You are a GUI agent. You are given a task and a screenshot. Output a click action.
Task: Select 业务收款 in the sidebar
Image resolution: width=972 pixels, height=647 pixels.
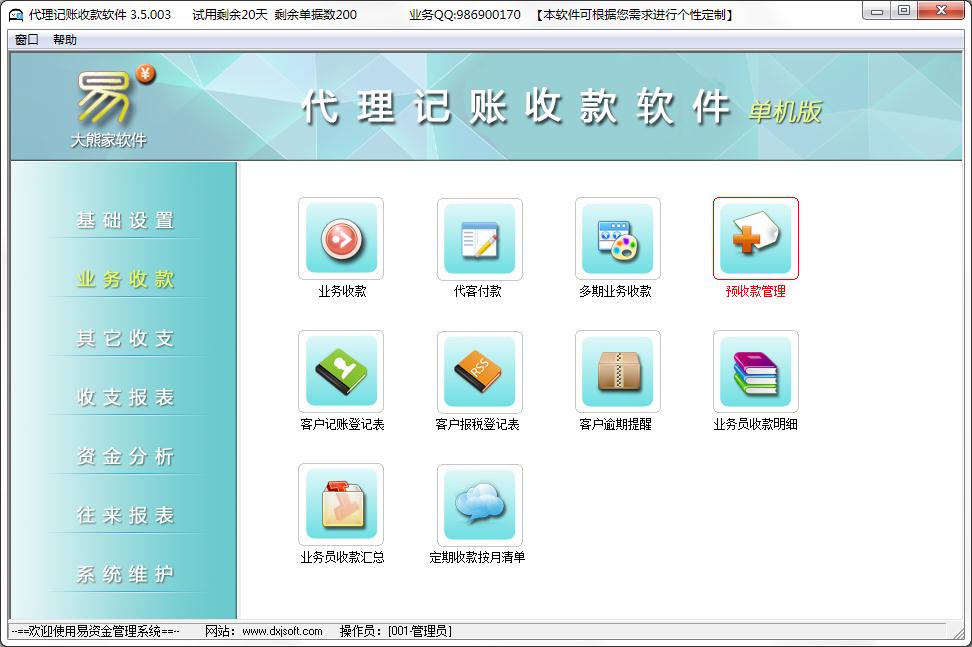(x=125, y=279)
